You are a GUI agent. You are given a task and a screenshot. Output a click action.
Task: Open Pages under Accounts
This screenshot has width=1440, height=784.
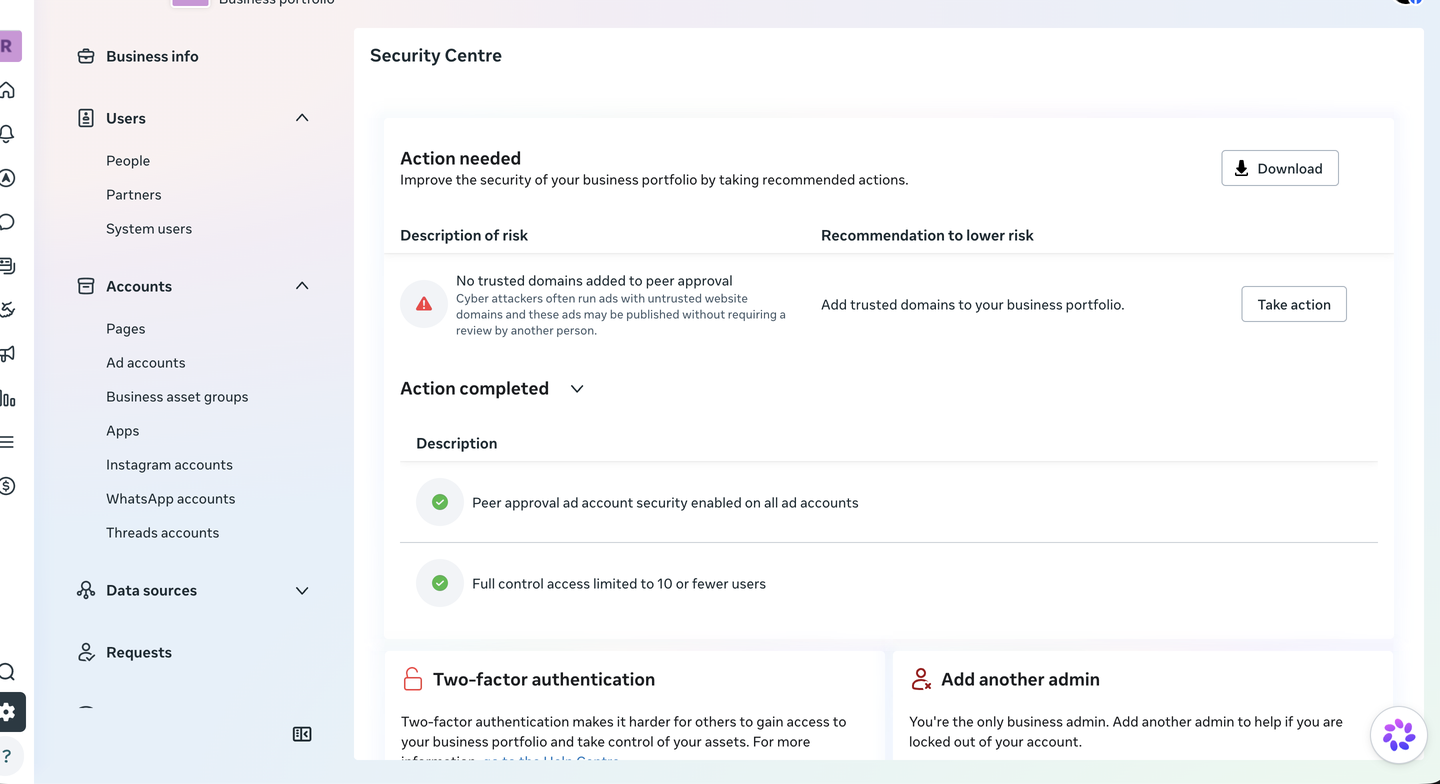(x=126, y=329)
